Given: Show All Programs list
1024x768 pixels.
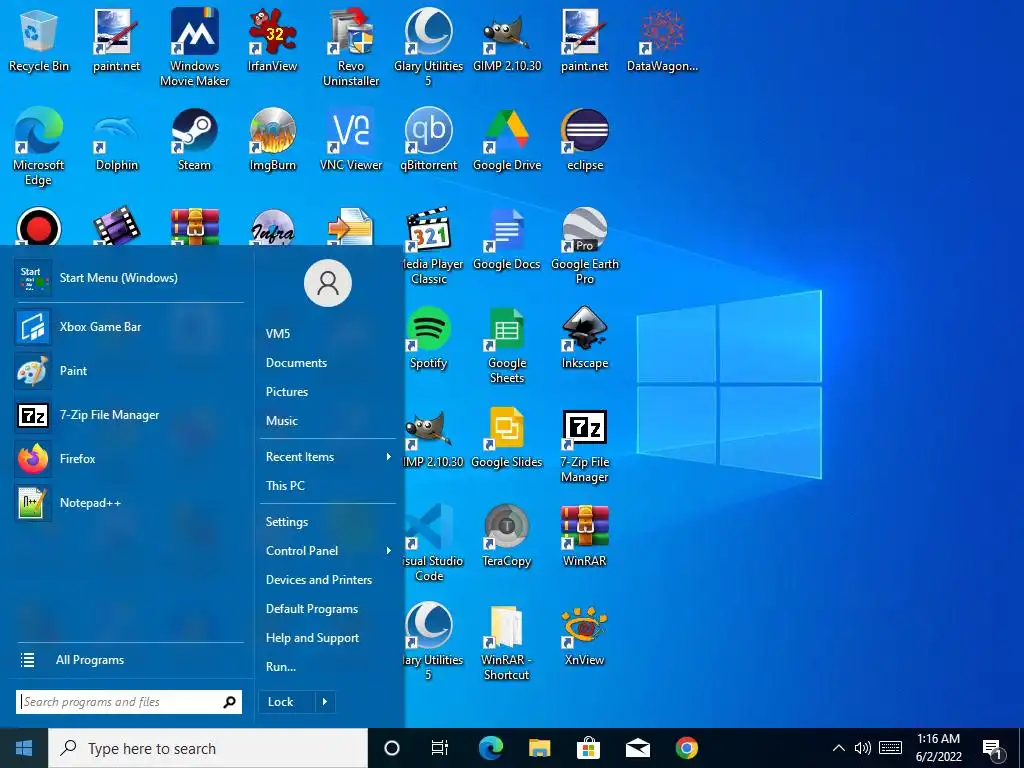Looking at the screenshot, I should click(129, 660).
